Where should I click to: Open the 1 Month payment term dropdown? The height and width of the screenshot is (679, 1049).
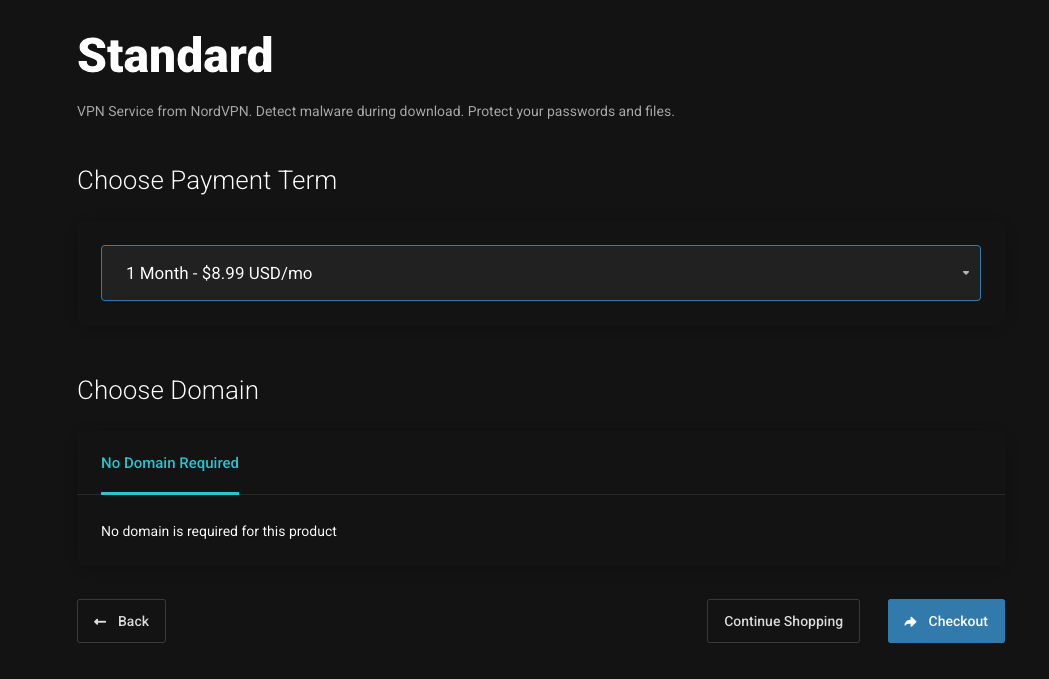[x=540, y=273]
